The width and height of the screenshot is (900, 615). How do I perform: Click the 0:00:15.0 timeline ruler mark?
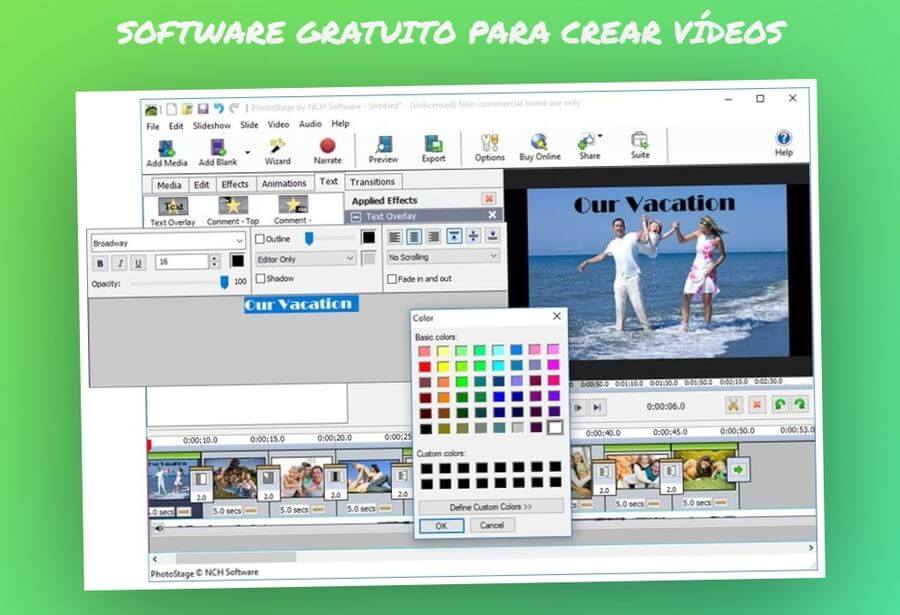[x=267, y=439]
